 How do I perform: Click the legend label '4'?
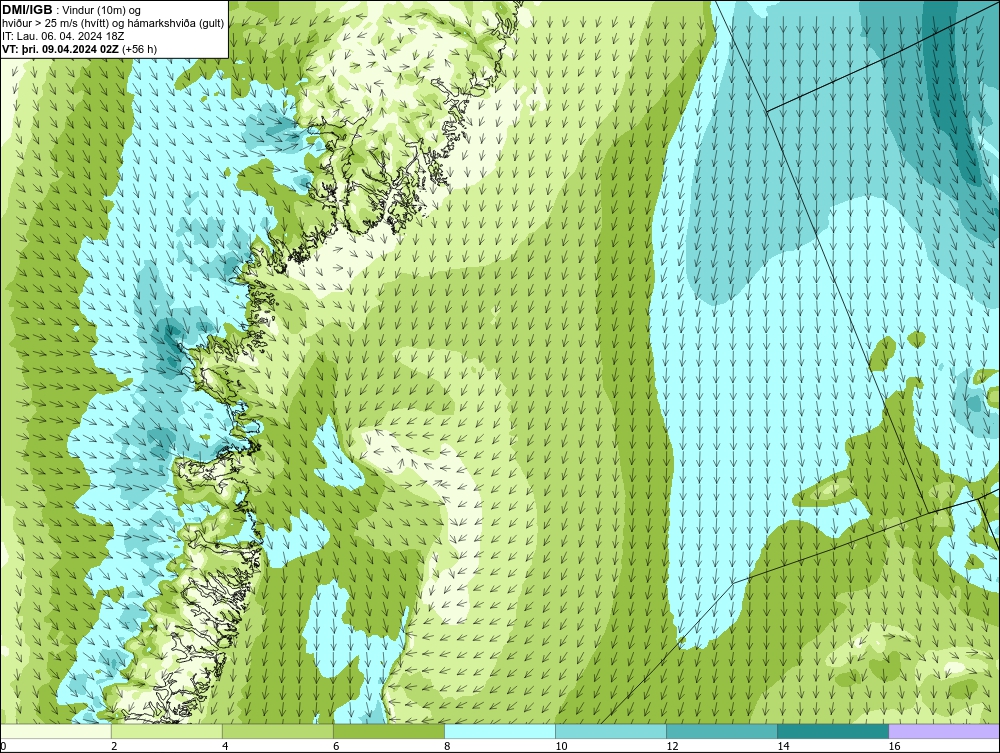[224, 746]
